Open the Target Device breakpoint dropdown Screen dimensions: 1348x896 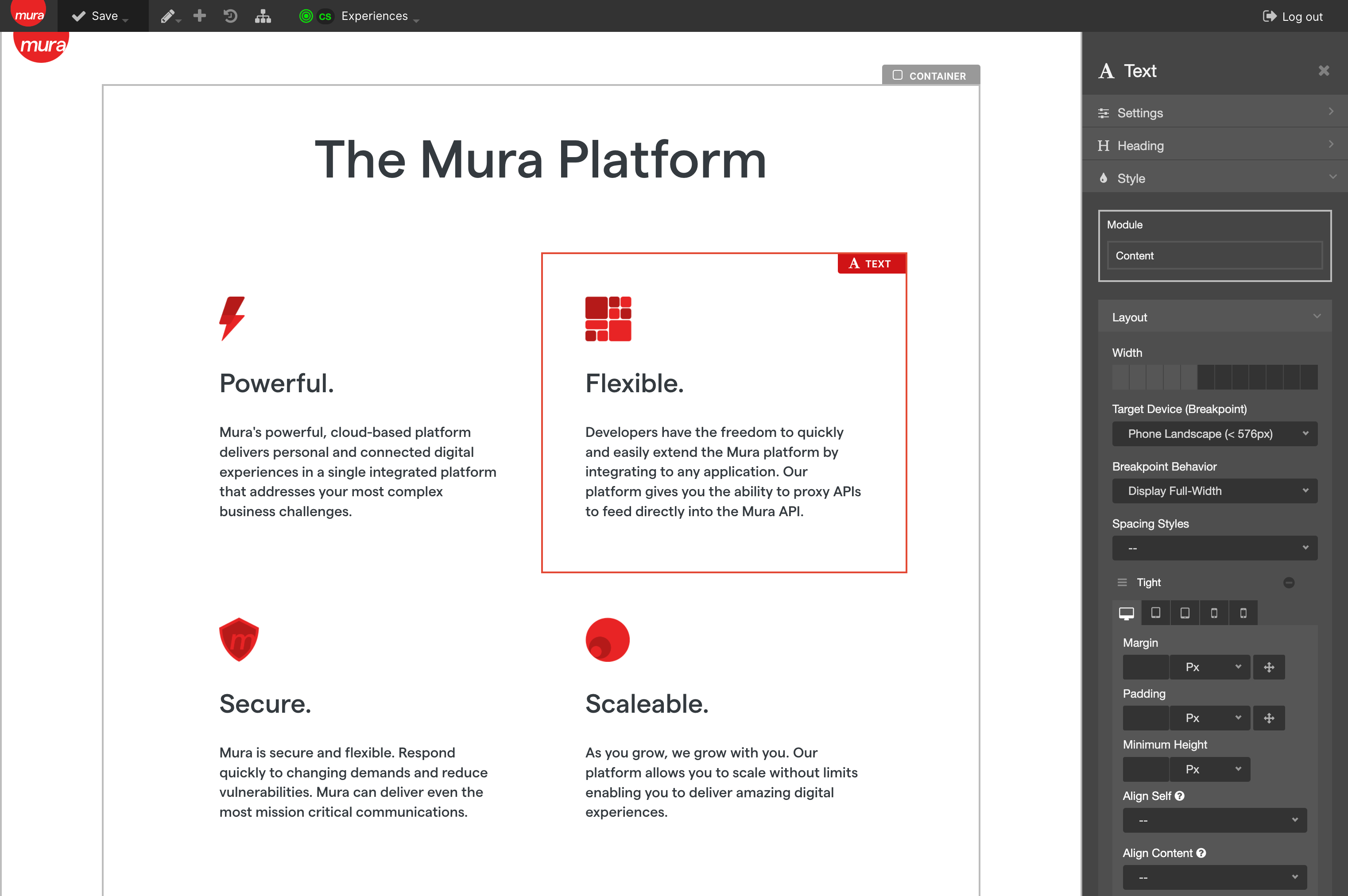pos(1214,434)
